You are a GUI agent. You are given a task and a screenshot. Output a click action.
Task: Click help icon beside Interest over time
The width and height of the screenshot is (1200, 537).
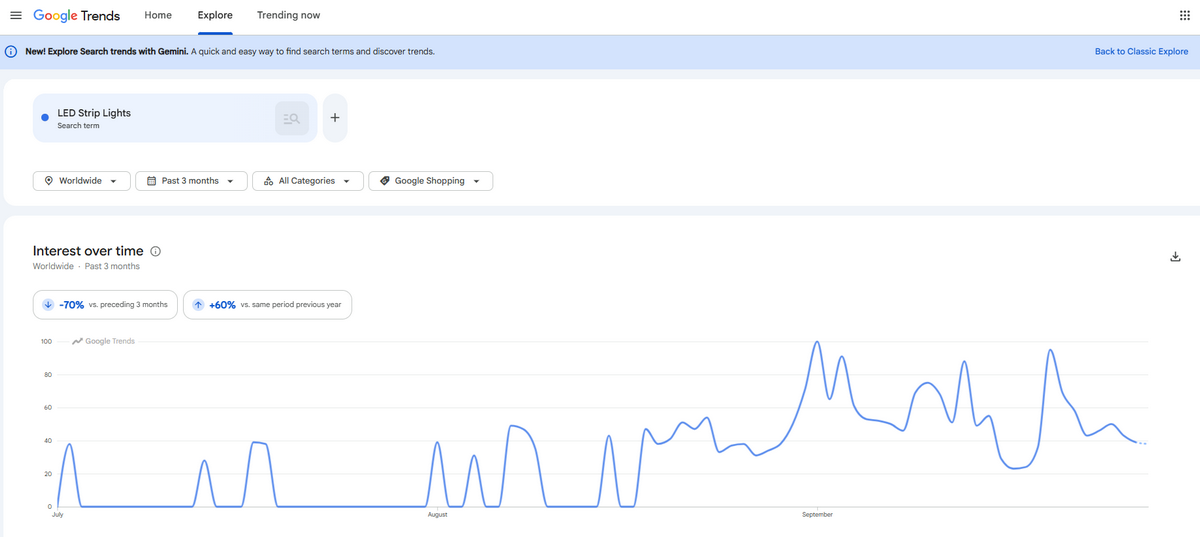click(x=156, y=251)
